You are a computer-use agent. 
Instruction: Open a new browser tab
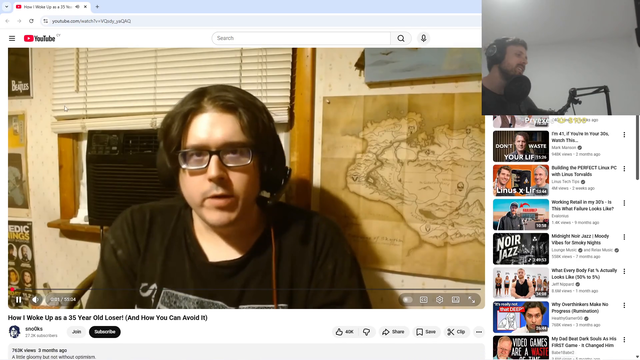click(97, 7)
